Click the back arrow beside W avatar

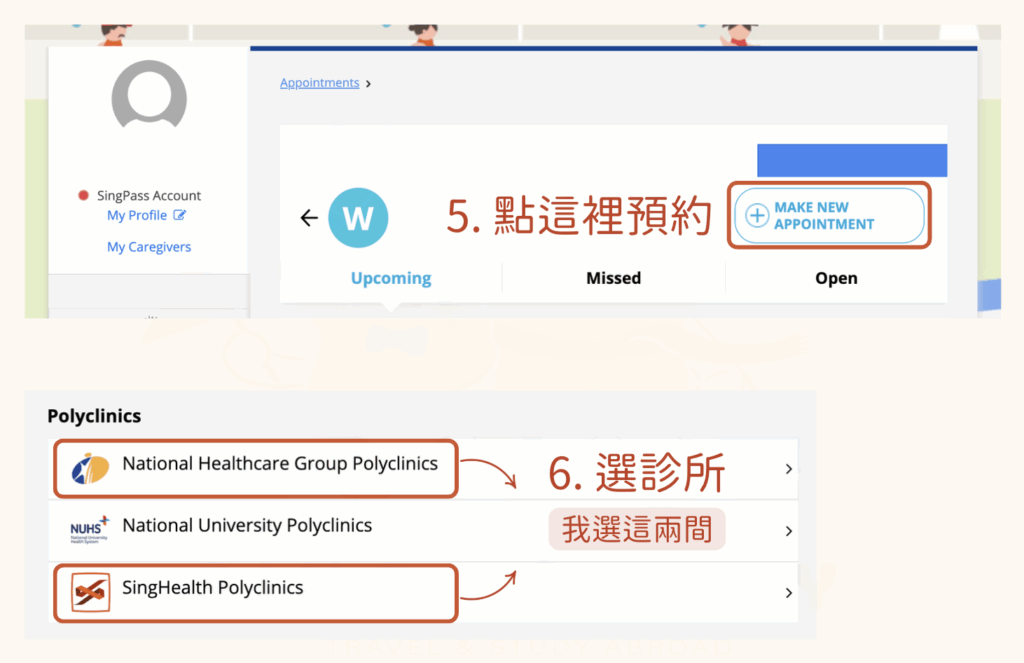(309, 218)
